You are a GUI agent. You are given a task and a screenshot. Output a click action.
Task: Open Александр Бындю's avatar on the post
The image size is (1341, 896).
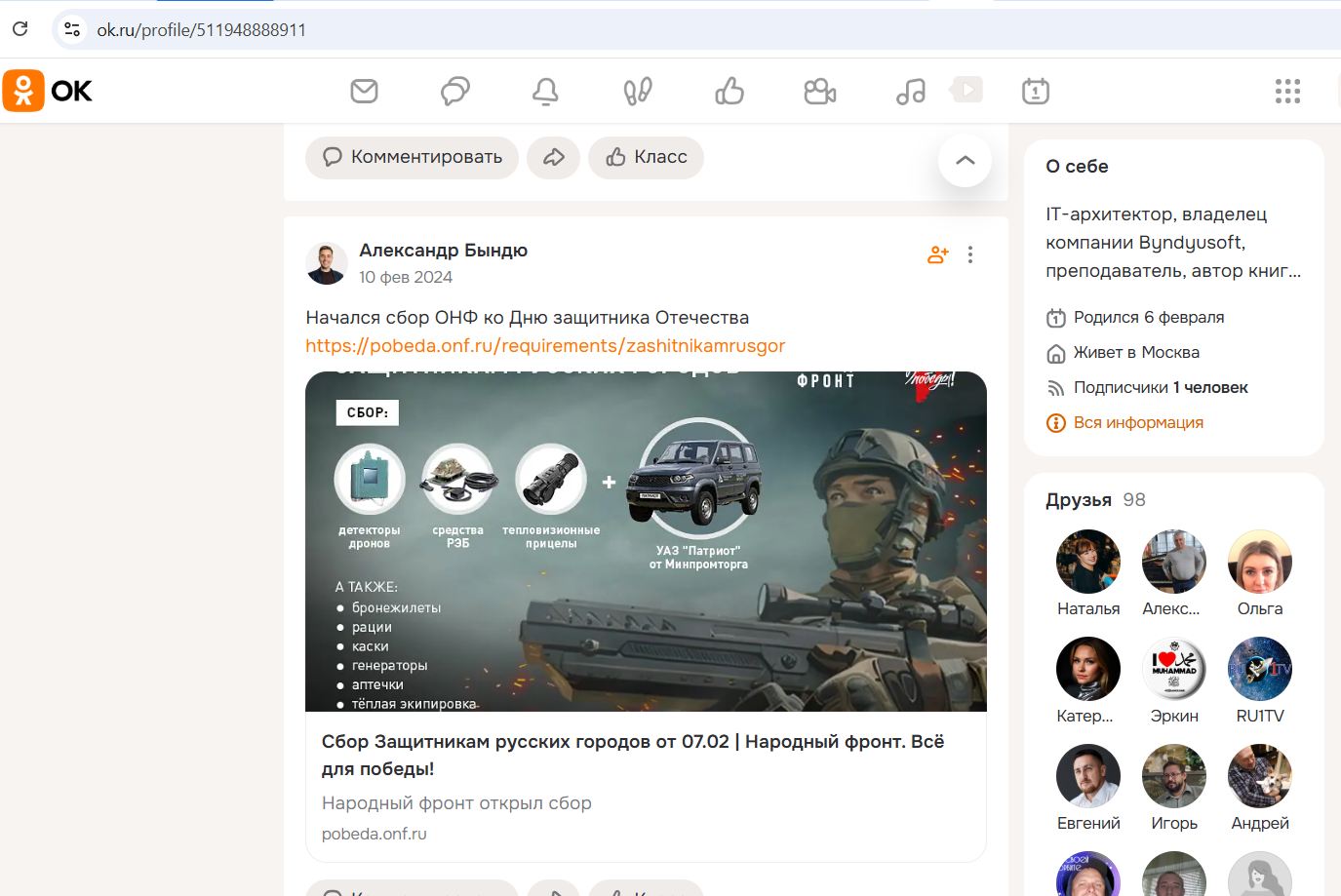327,263
